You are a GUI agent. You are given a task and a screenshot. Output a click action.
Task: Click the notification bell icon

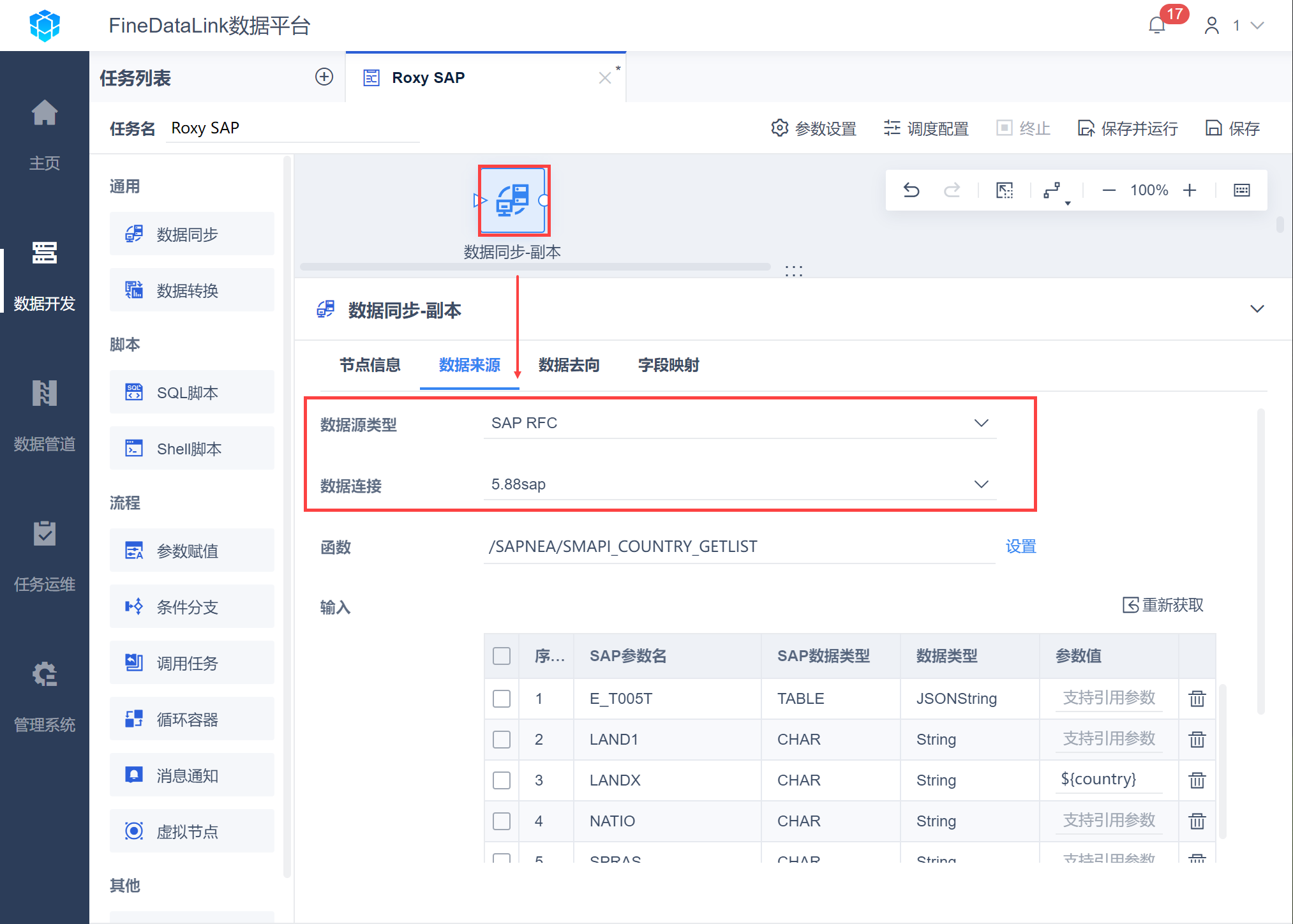[1156, 26]
